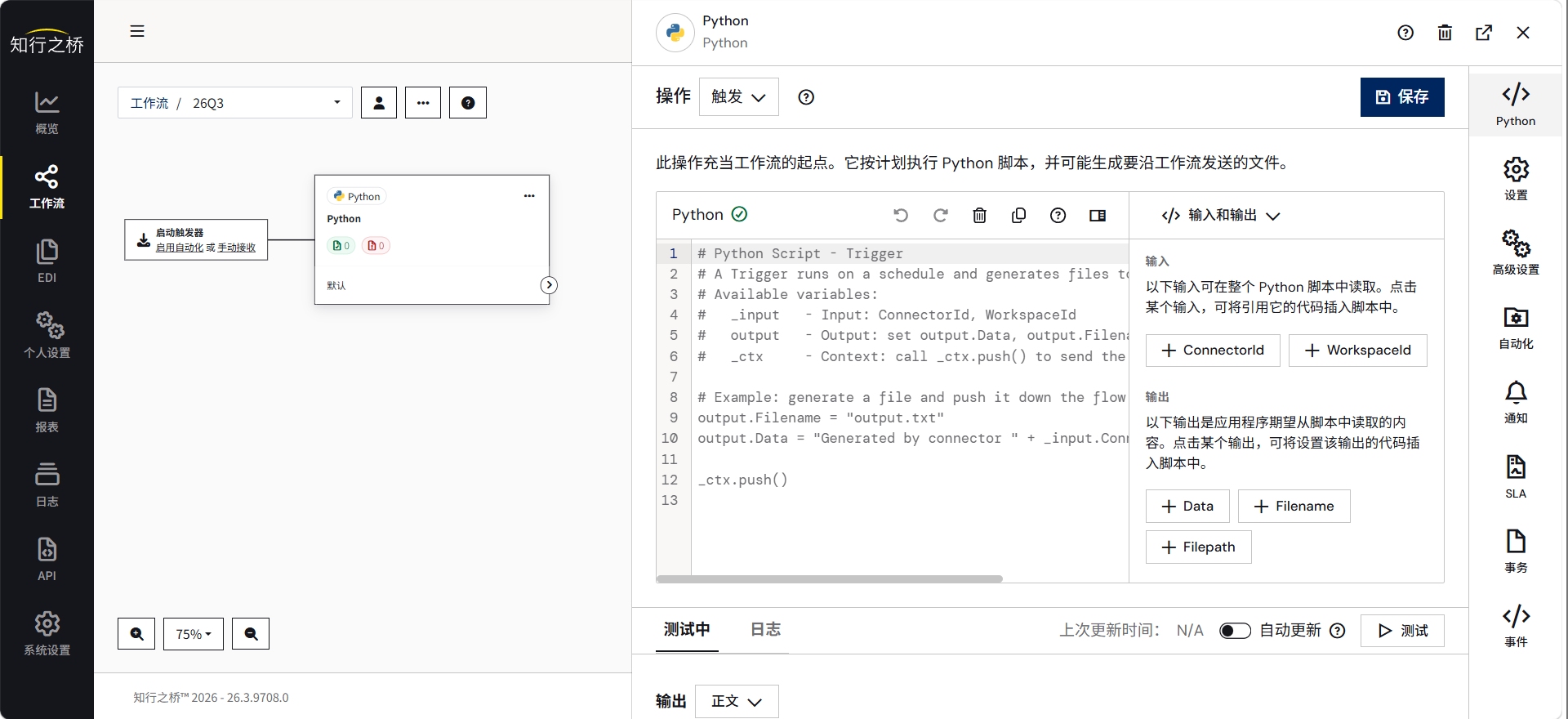
Task: Click the 启用自动化 link
Action: pos(179,248)
